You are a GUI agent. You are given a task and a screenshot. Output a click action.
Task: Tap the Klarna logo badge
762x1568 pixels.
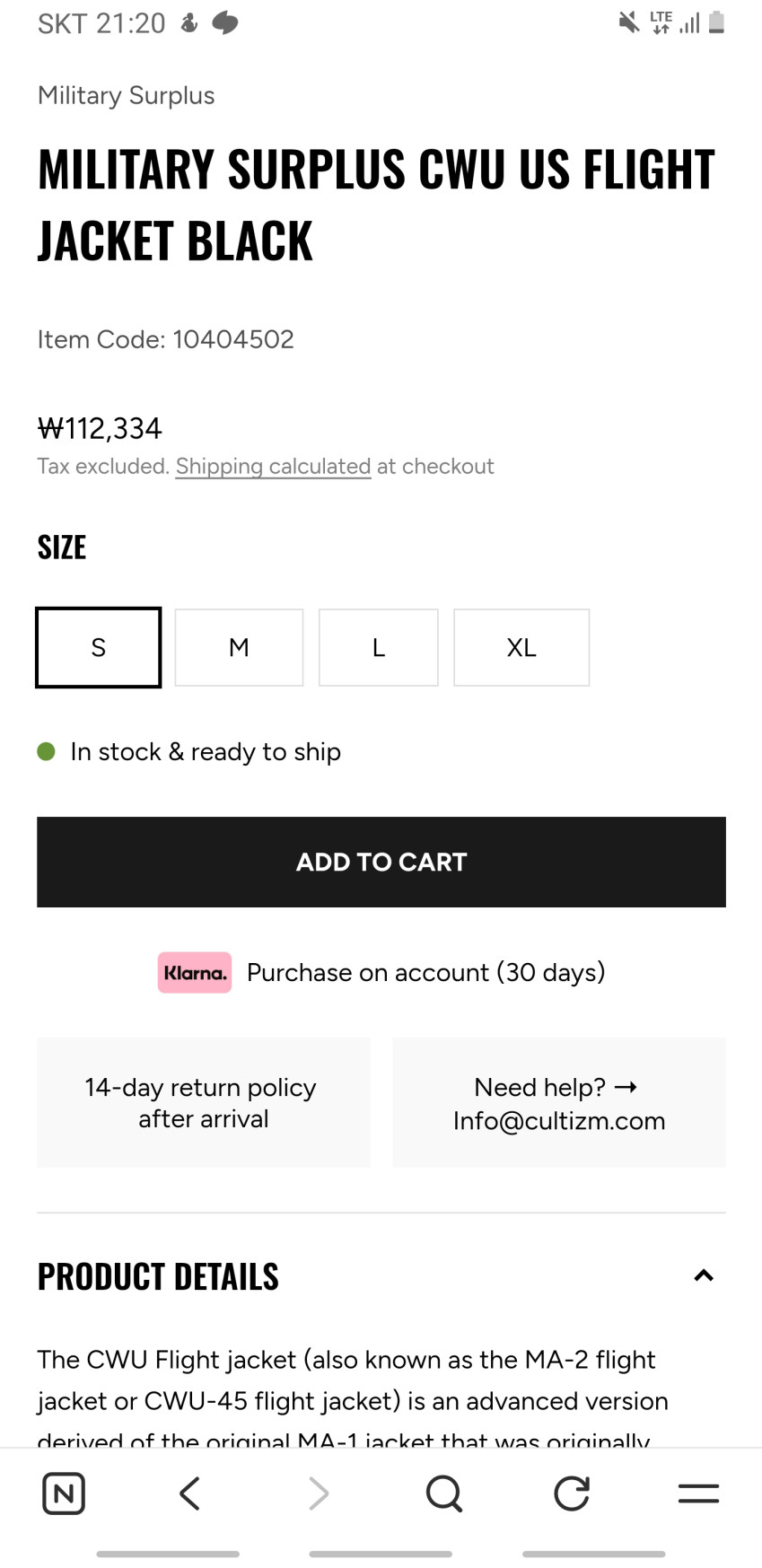(195, 973)
